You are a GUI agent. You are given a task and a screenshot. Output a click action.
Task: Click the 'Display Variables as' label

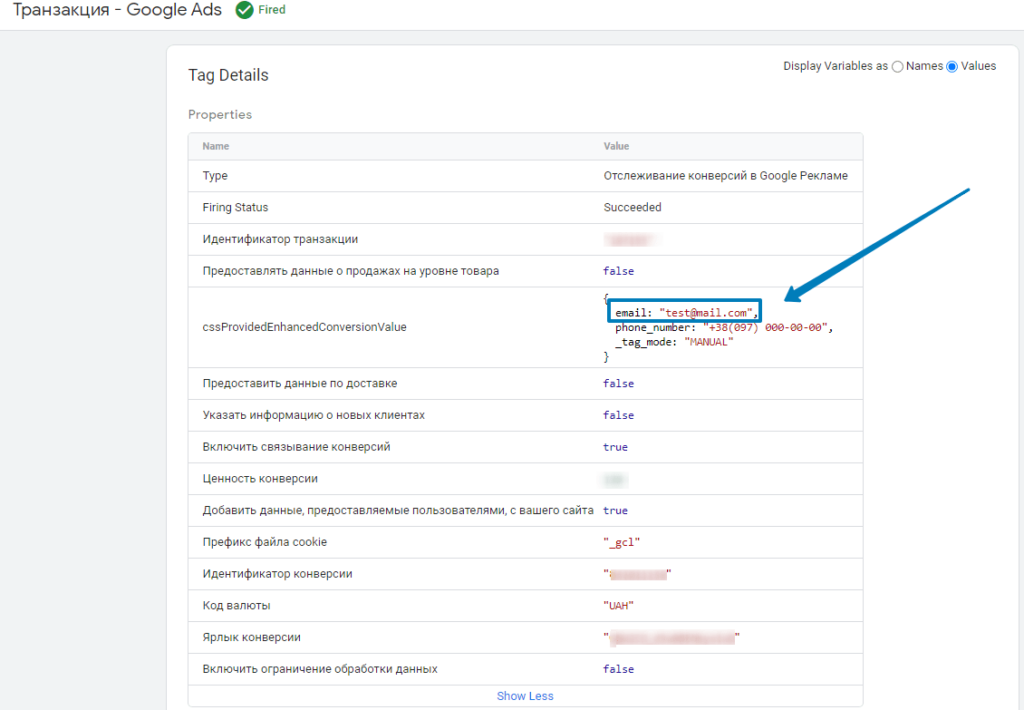[x=835, y=66]
